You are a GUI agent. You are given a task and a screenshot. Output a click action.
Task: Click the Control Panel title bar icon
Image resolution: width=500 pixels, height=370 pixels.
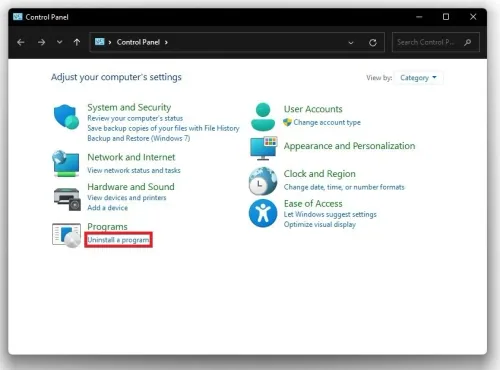18,17
